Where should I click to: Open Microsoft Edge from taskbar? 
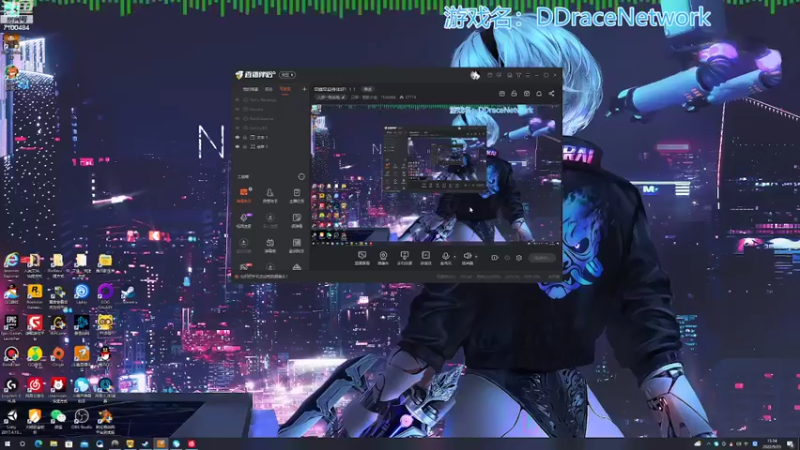click(38, 444)
